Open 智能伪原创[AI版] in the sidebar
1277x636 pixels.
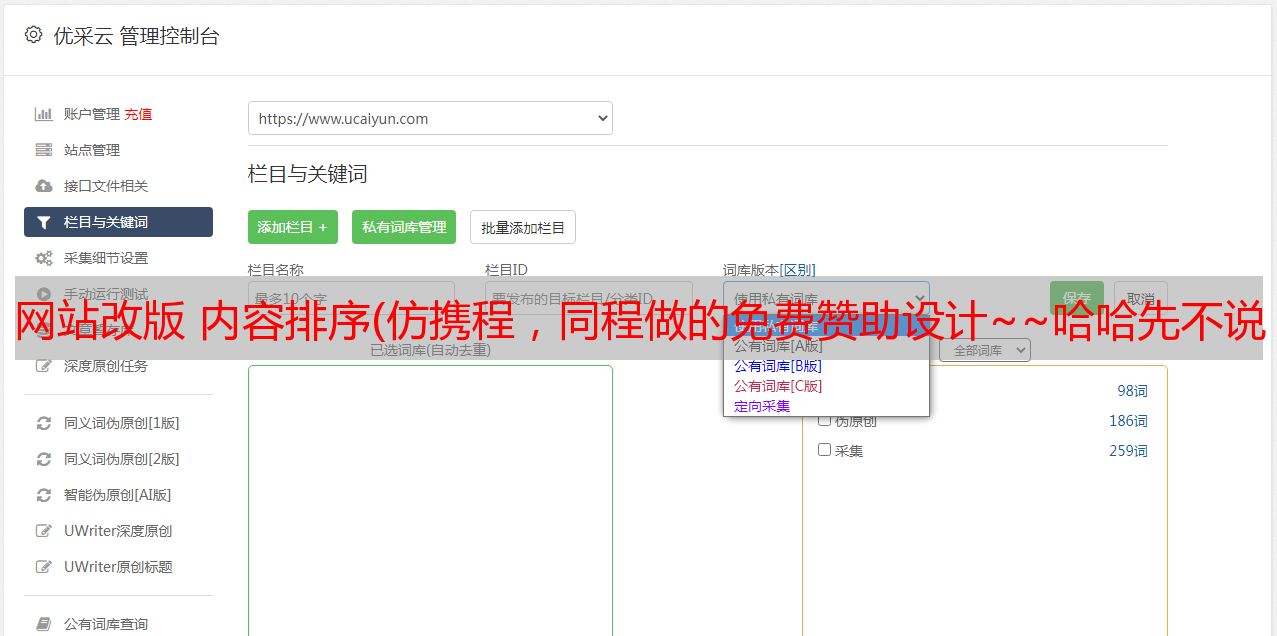[118, 495]
